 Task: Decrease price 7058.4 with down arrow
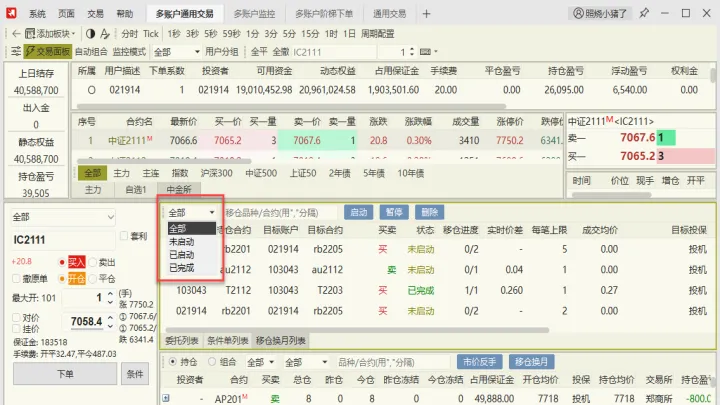pyautogui.click(x=110, y=326)
